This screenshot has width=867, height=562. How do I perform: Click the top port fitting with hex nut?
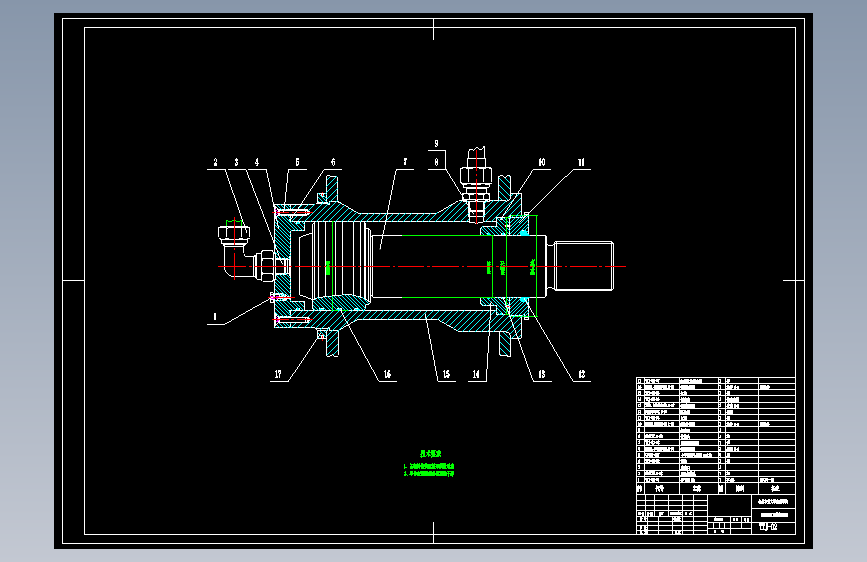[476, 183]
